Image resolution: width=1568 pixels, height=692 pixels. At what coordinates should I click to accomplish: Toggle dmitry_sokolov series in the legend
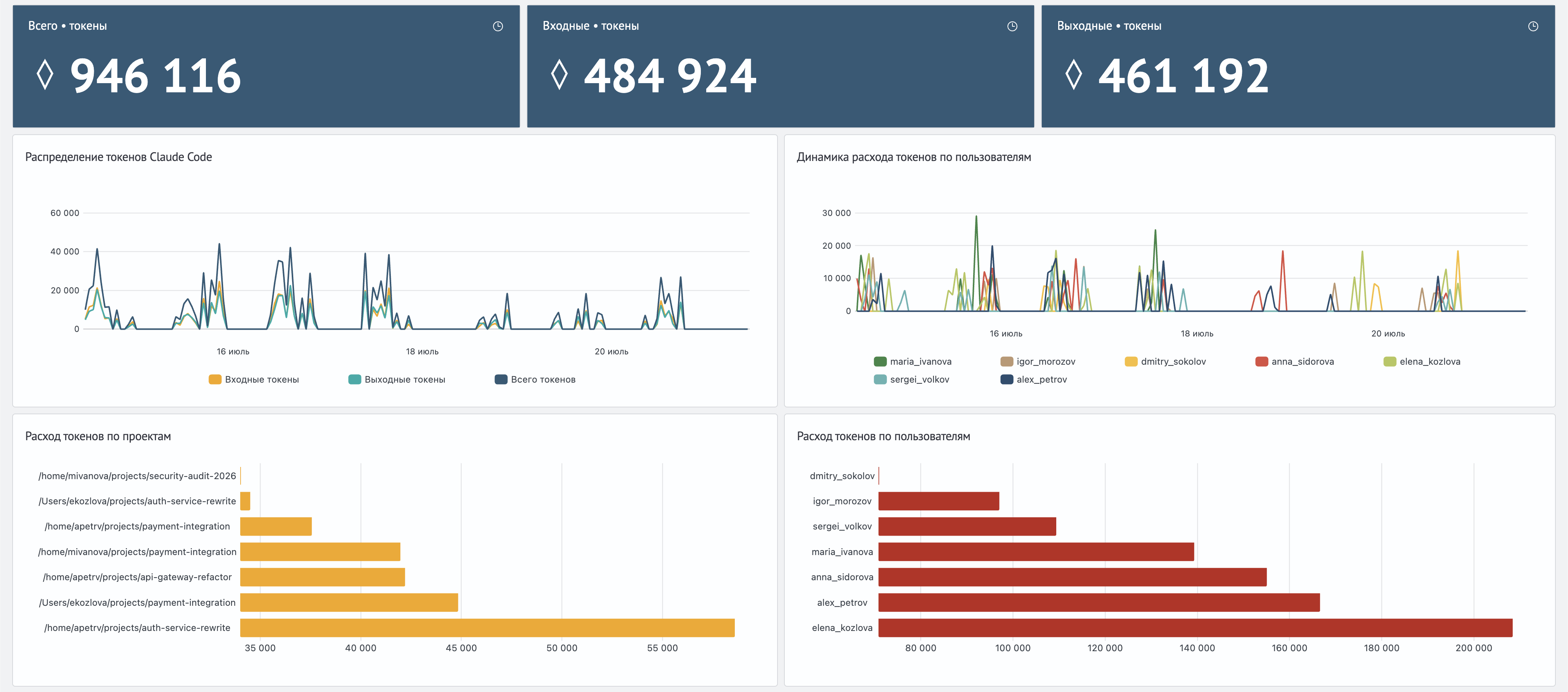click(x=1165, y=362)
